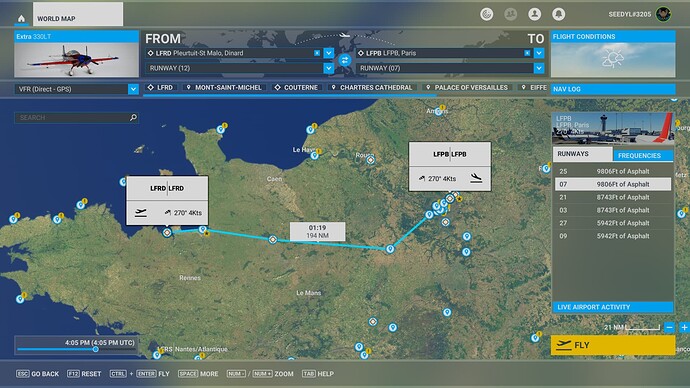The width and height of the screenshot is (690, 388).
Task: Open the RUNWAY (07) dropdown
Action: coord(539,68)
